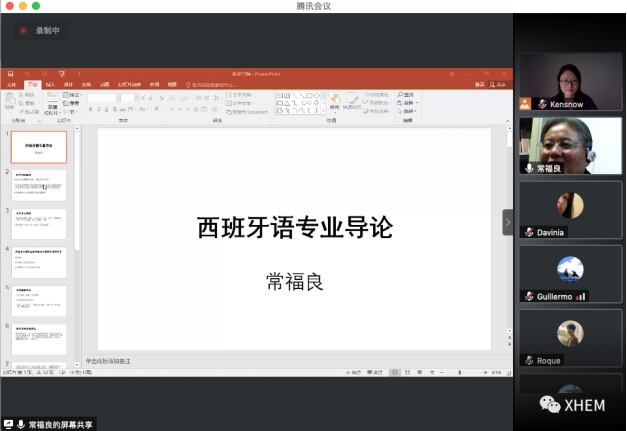Click the microphone icon beside 常福良的屏幕共享
This screenshot has height=431, width=627.
tap(20, 424)
